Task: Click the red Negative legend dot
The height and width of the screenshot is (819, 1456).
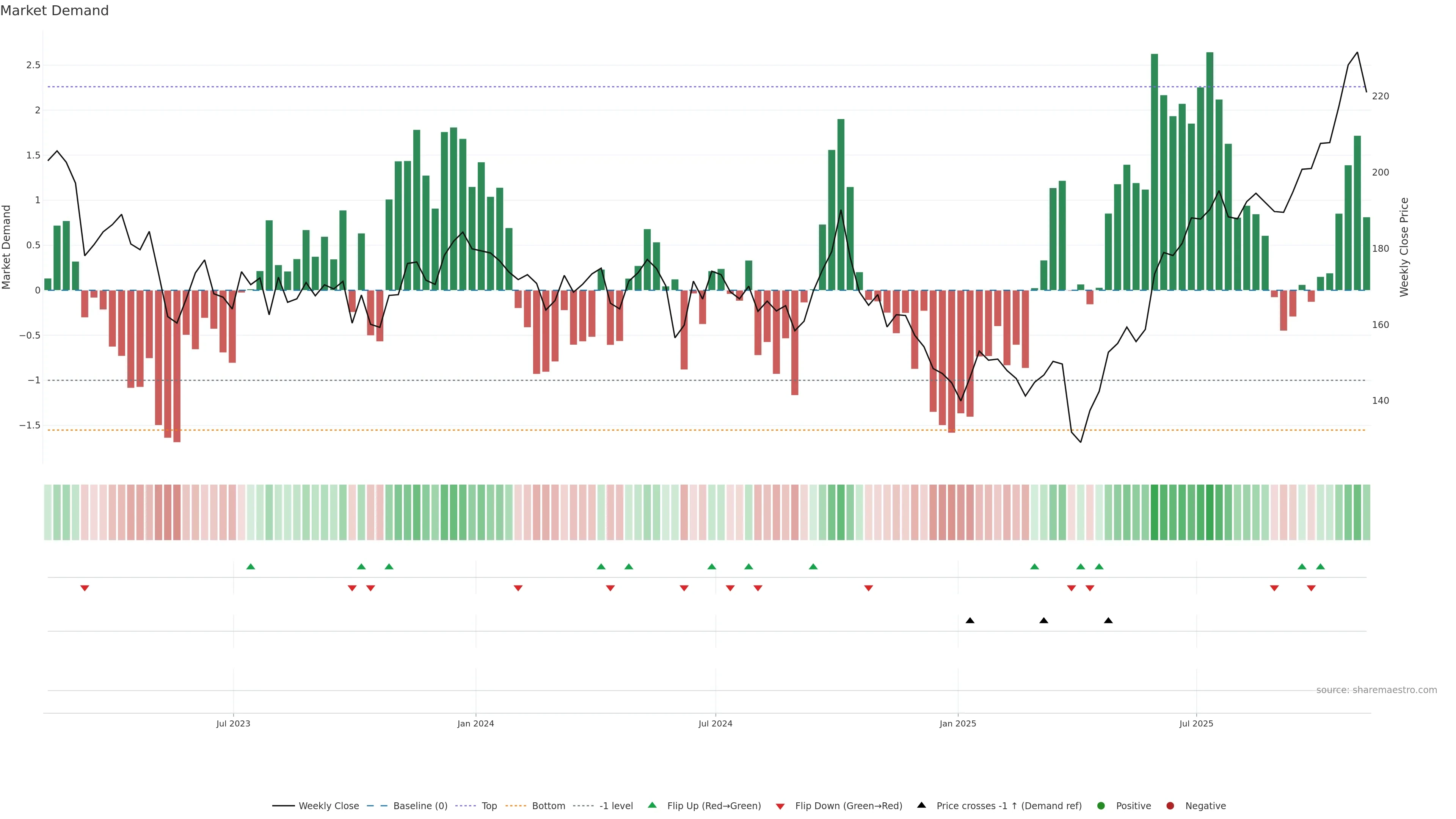Action: pyautogui.click(x=1170, y=806)
